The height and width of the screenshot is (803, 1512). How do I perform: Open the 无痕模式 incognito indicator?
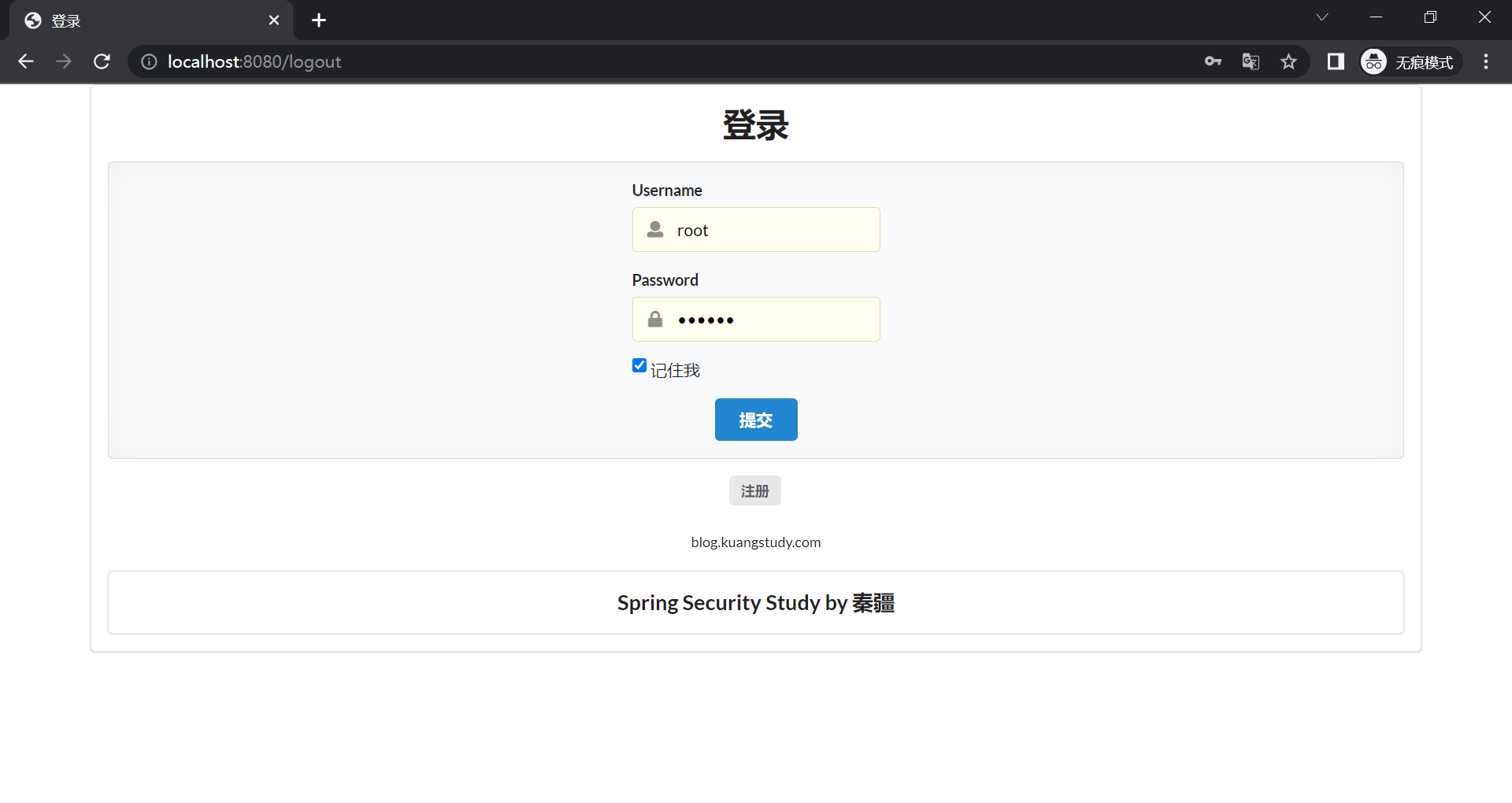coord(1410,61)
